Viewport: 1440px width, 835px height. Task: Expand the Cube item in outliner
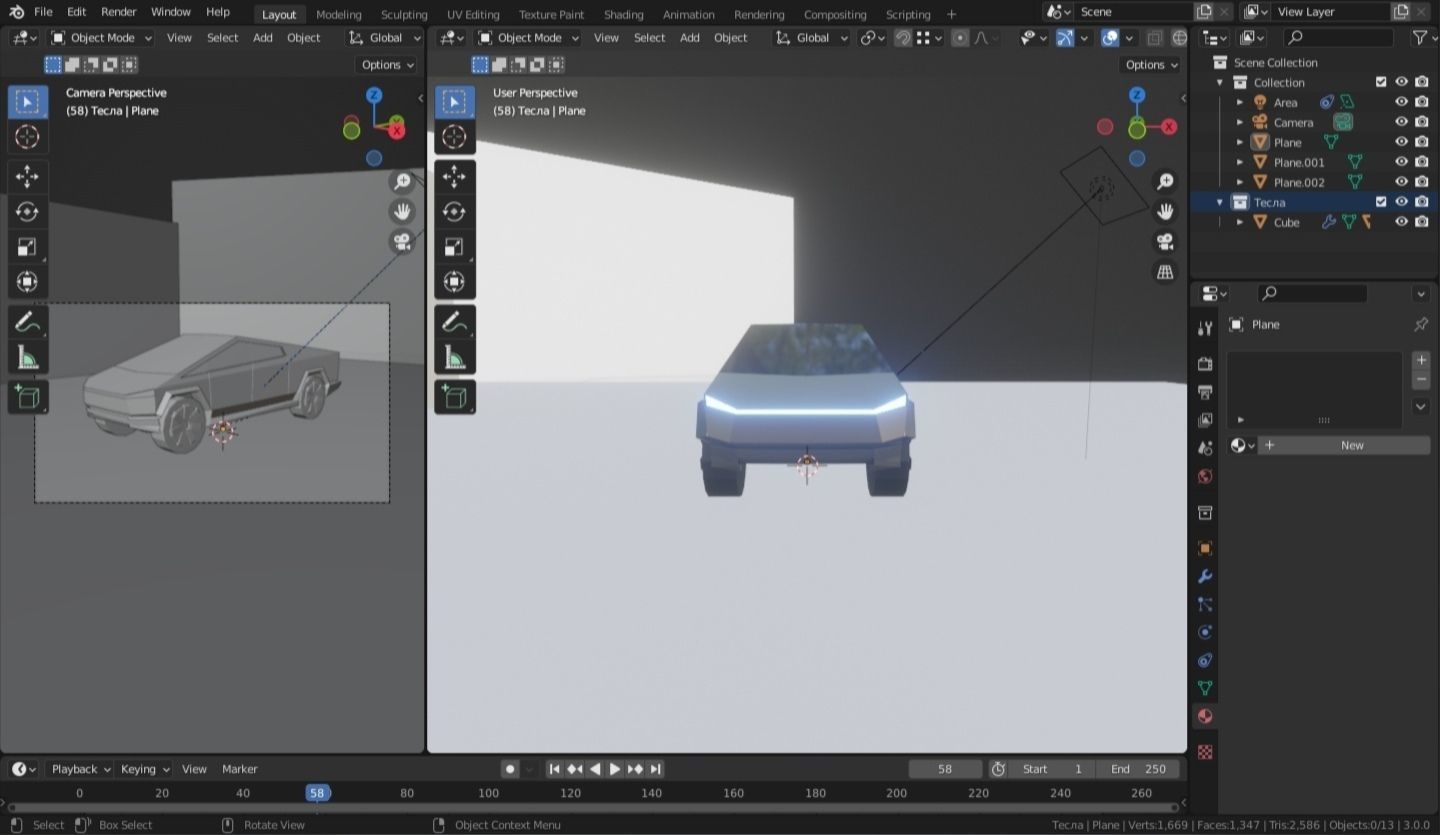[1240, 222]
